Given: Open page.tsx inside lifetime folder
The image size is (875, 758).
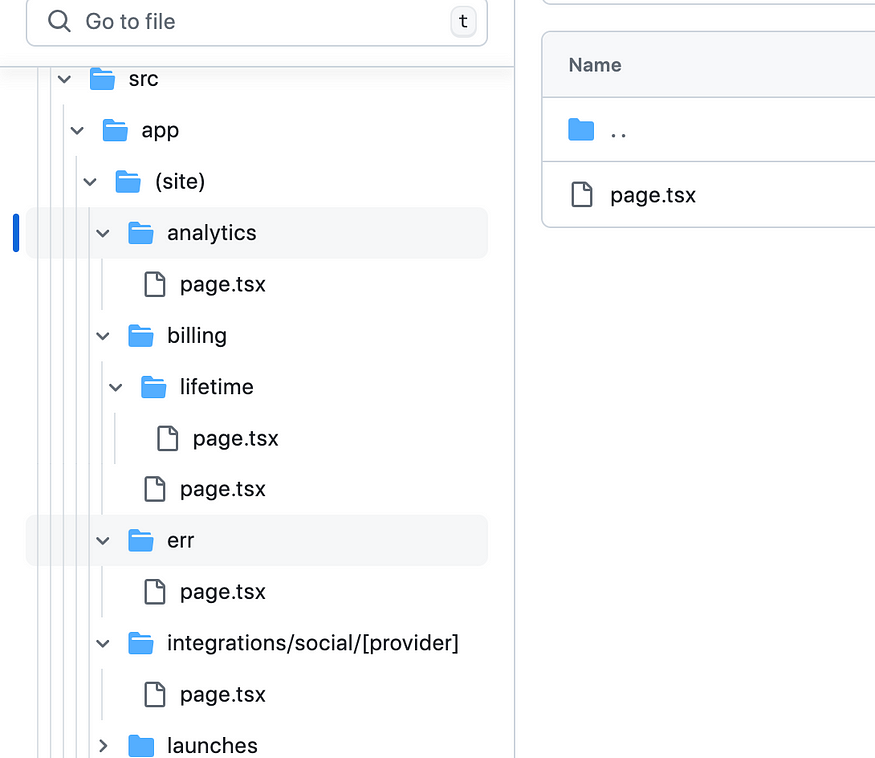Looking at the screenshot, I should 235,439.
